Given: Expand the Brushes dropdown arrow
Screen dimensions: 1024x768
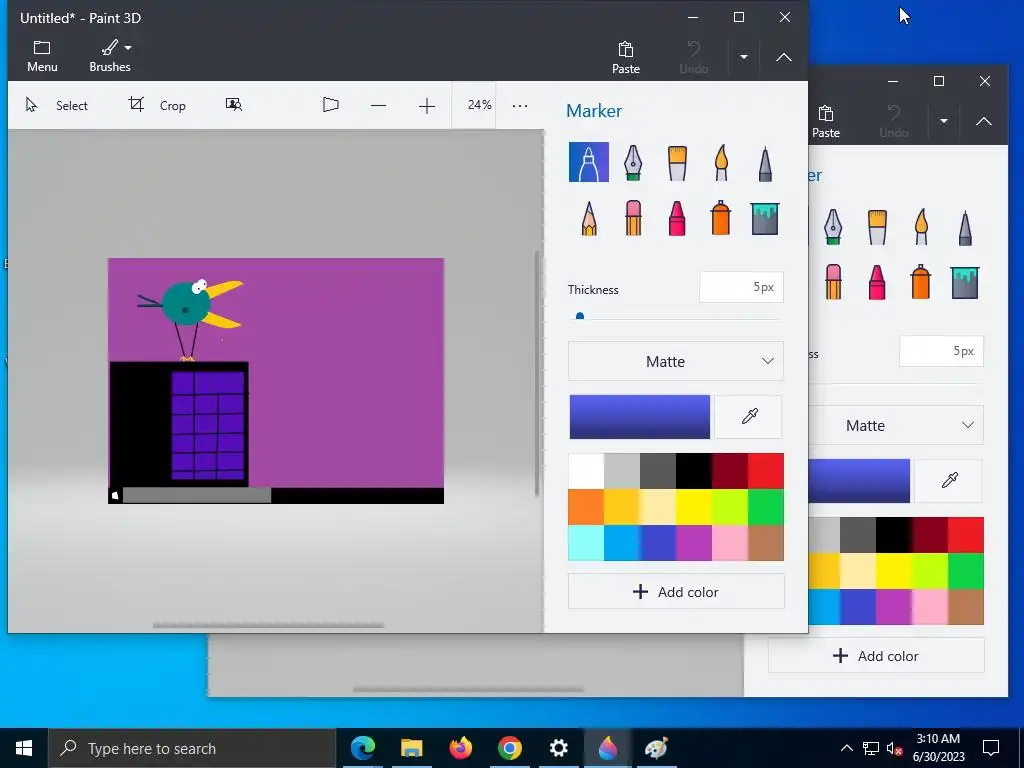Looking at the screenshot, I should (x=128, y=48).
